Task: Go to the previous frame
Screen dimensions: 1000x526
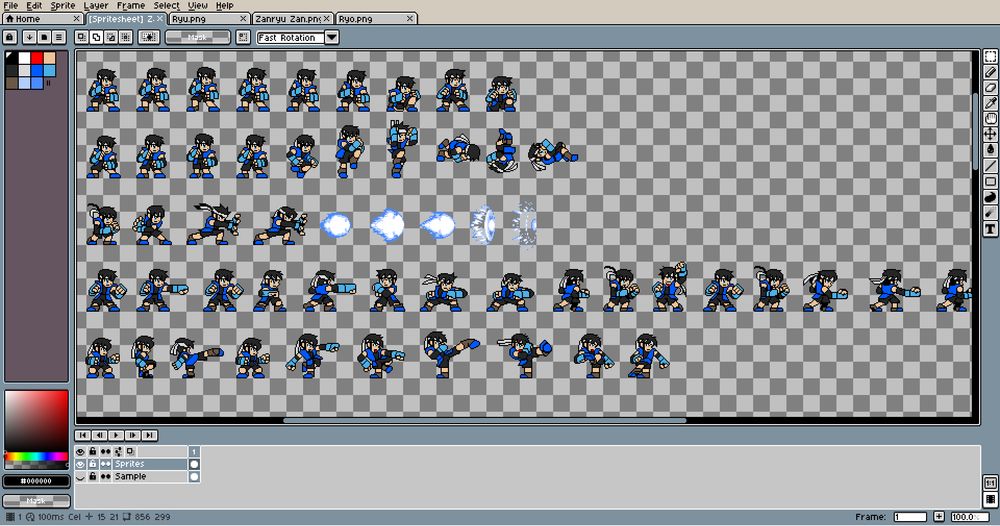Action: (99, 435)
